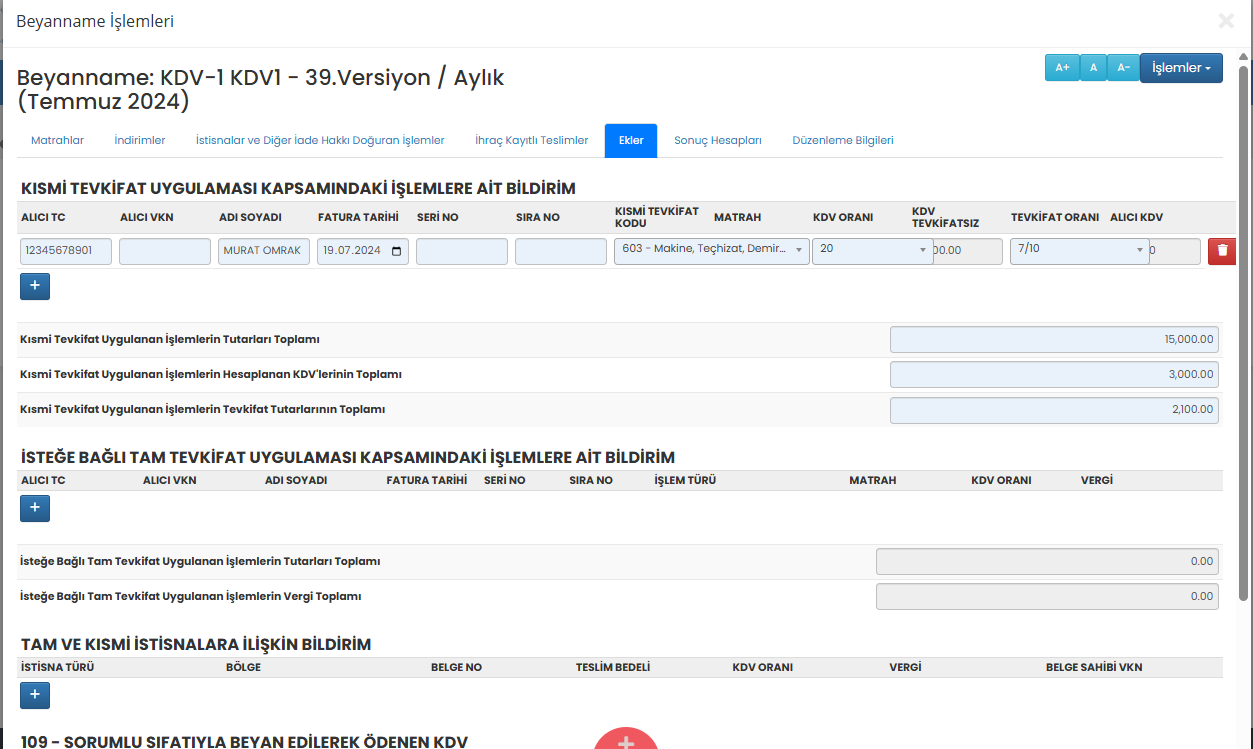Go to the İndirimler tab

[140, 141]
